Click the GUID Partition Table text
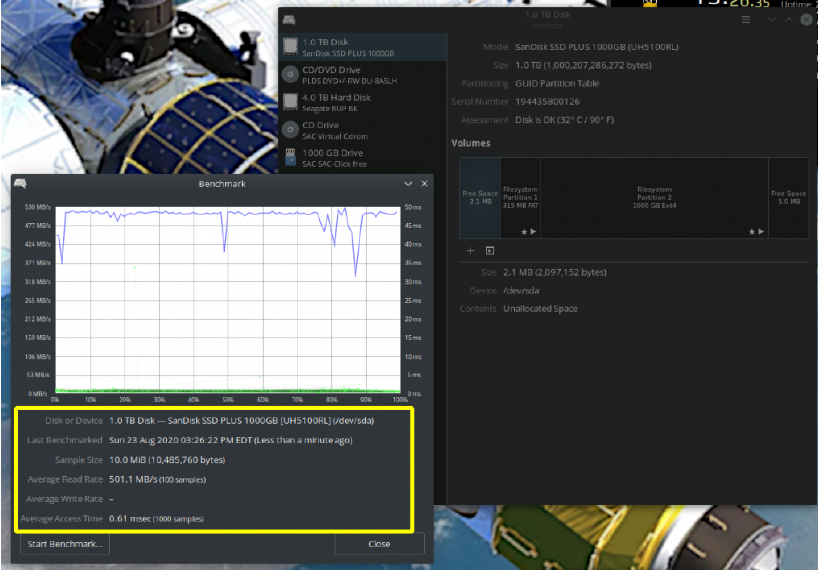The image size is (818, 570). (557, 83)
